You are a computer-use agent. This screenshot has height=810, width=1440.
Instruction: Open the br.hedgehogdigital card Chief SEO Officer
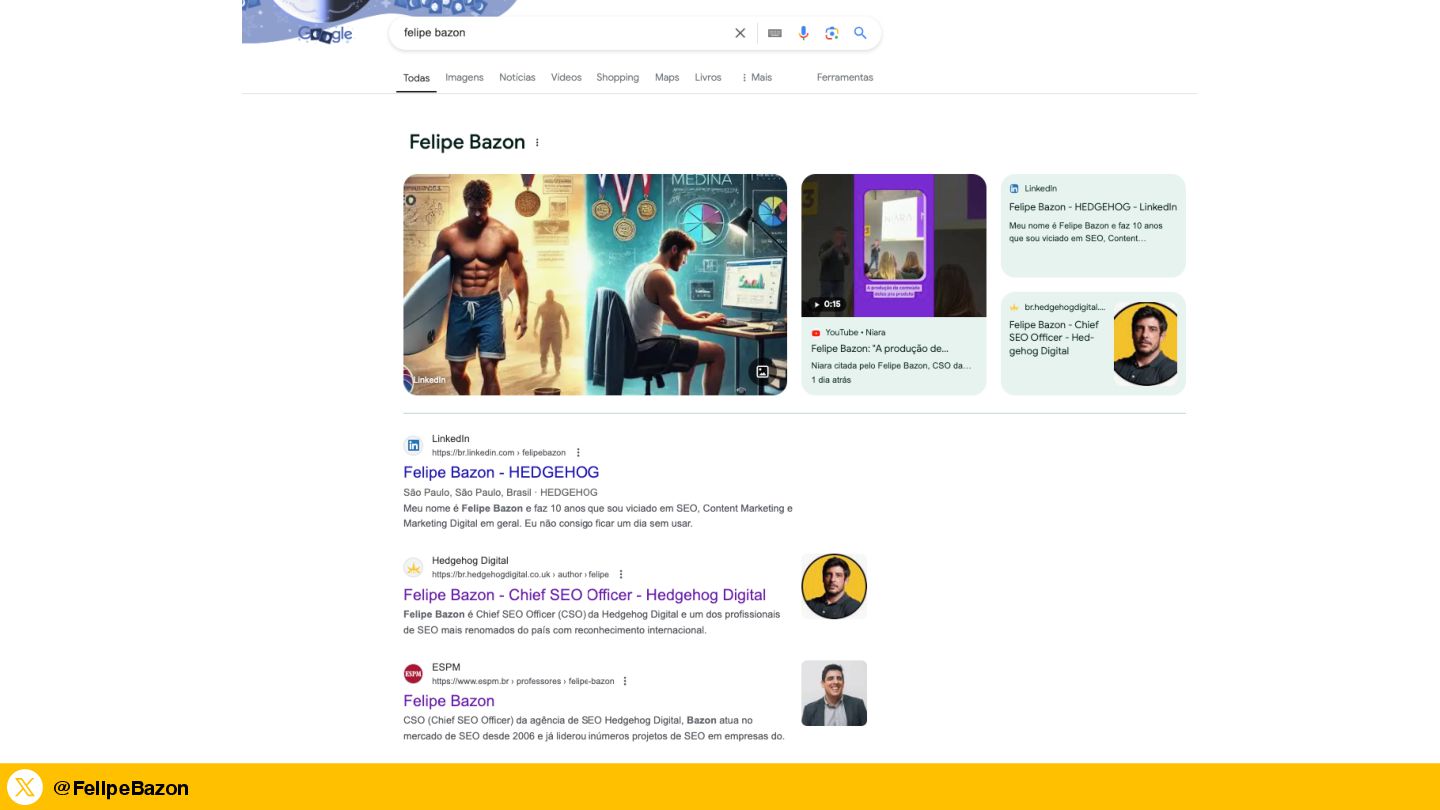coord(1093,343)
